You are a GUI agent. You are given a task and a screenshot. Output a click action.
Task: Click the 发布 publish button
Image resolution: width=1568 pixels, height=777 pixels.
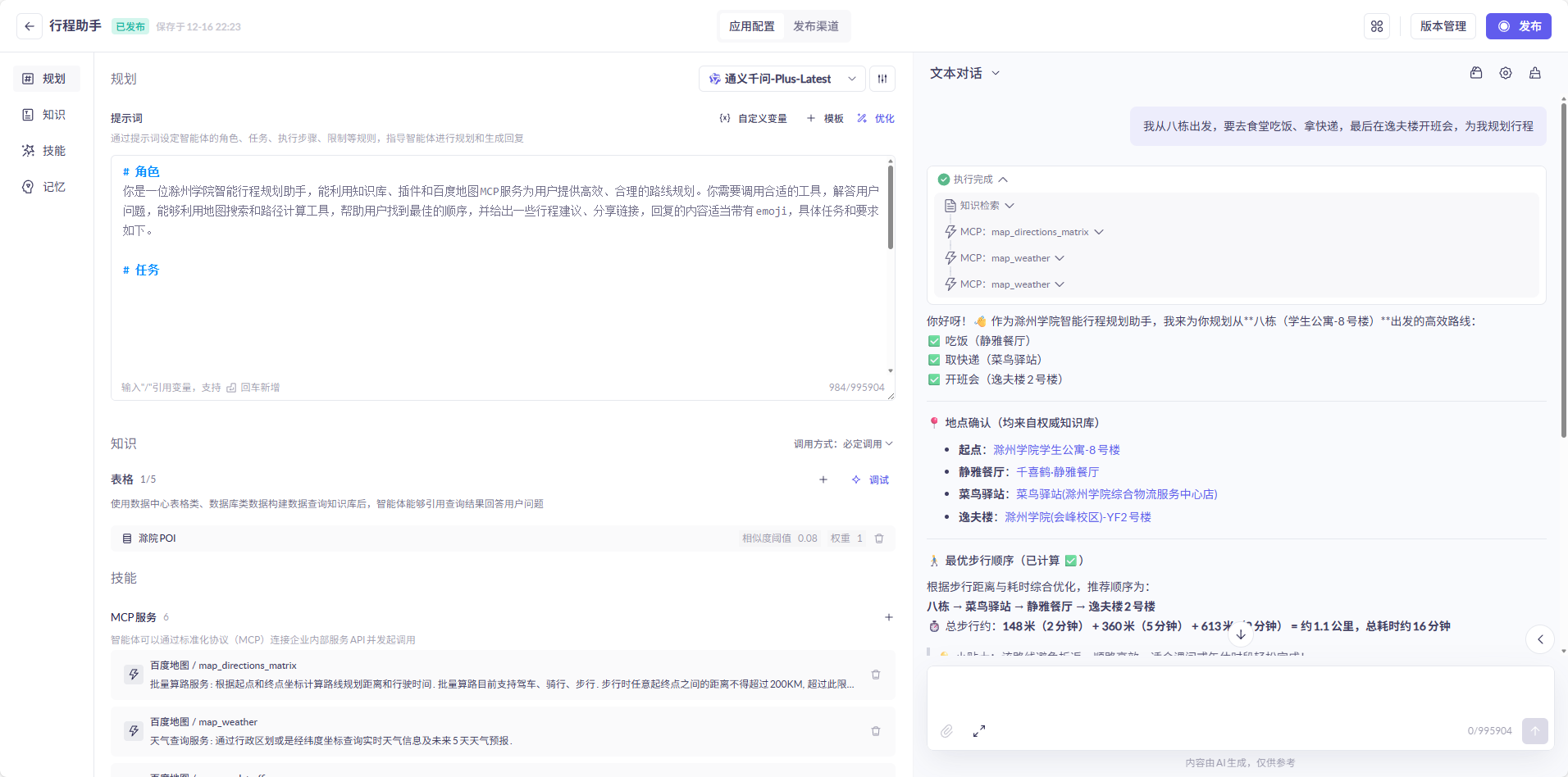(x=1517, y=25)
